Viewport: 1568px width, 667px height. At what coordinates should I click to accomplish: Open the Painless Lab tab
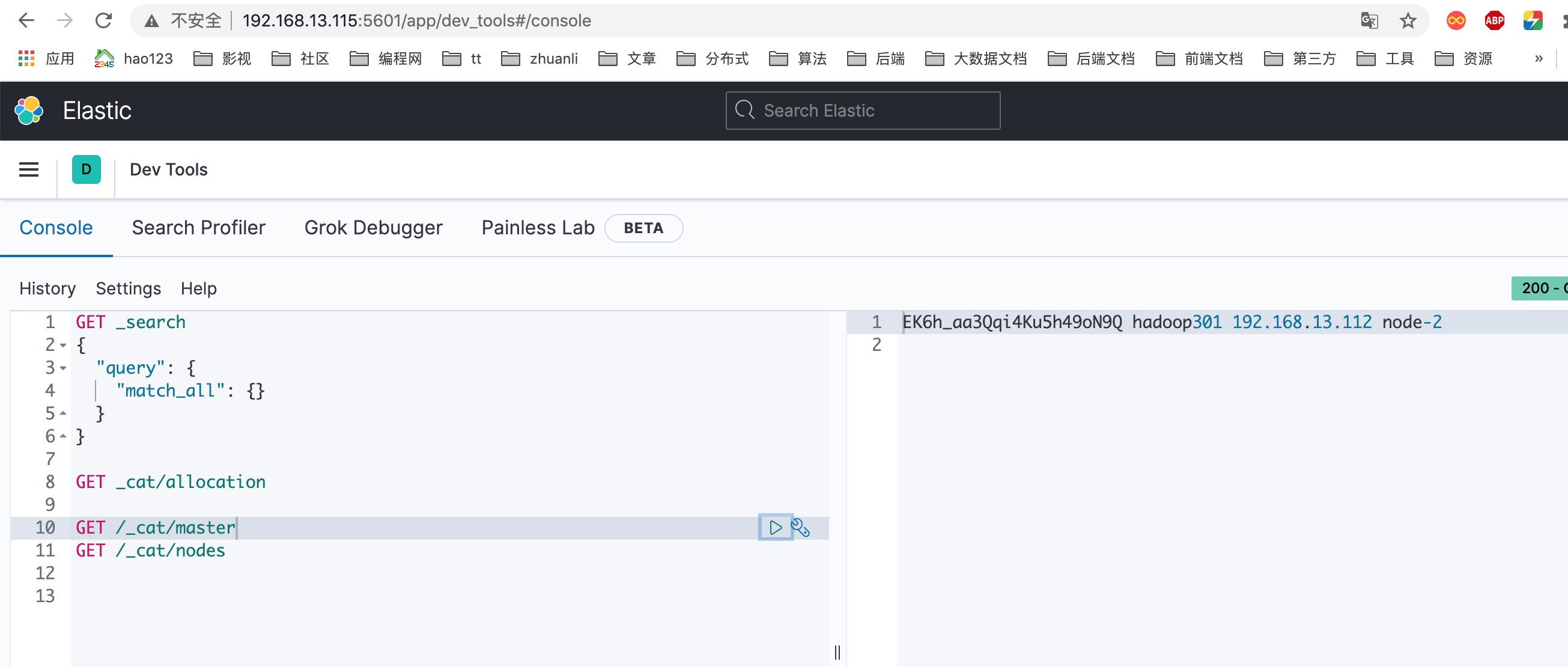[x=538, y=227]
